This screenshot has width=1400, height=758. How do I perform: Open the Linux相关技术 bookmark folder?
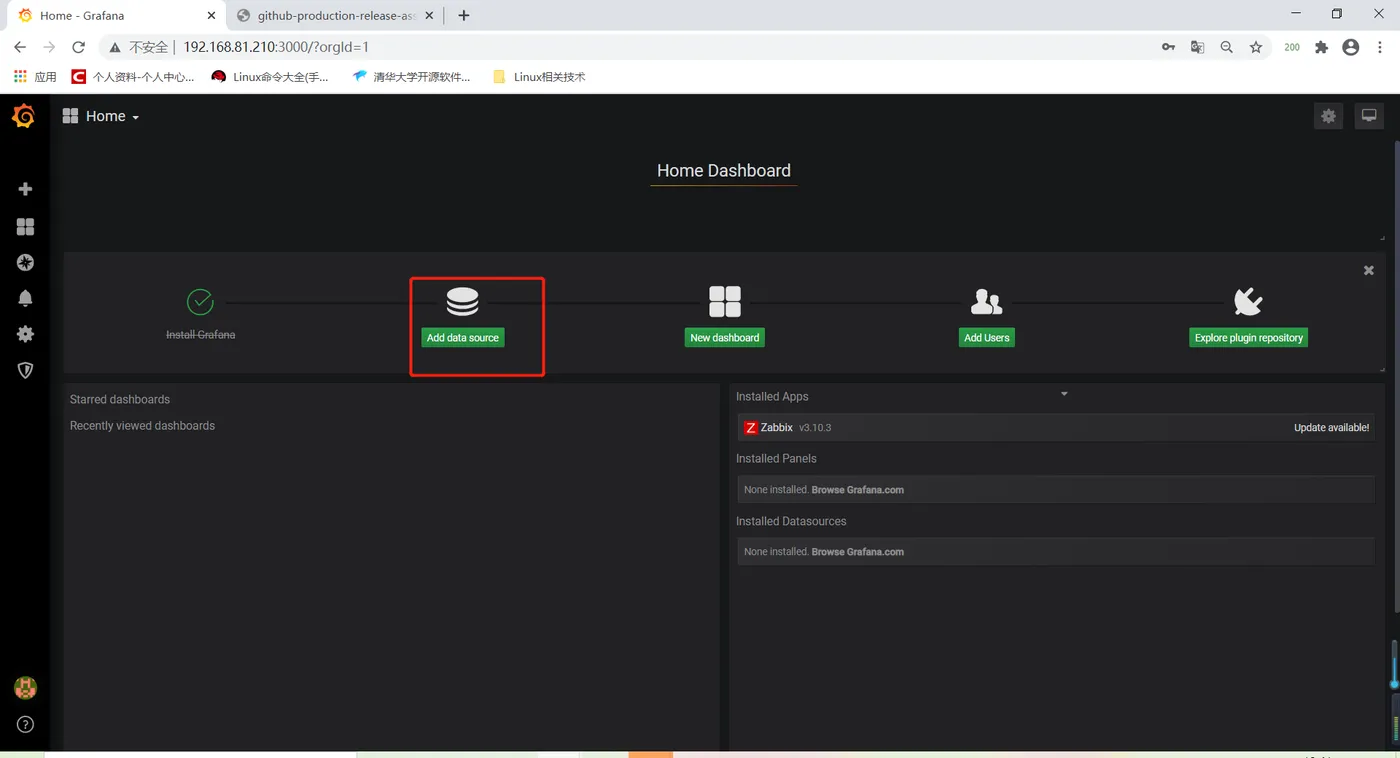pyautogui.click(x=539, y=77)
